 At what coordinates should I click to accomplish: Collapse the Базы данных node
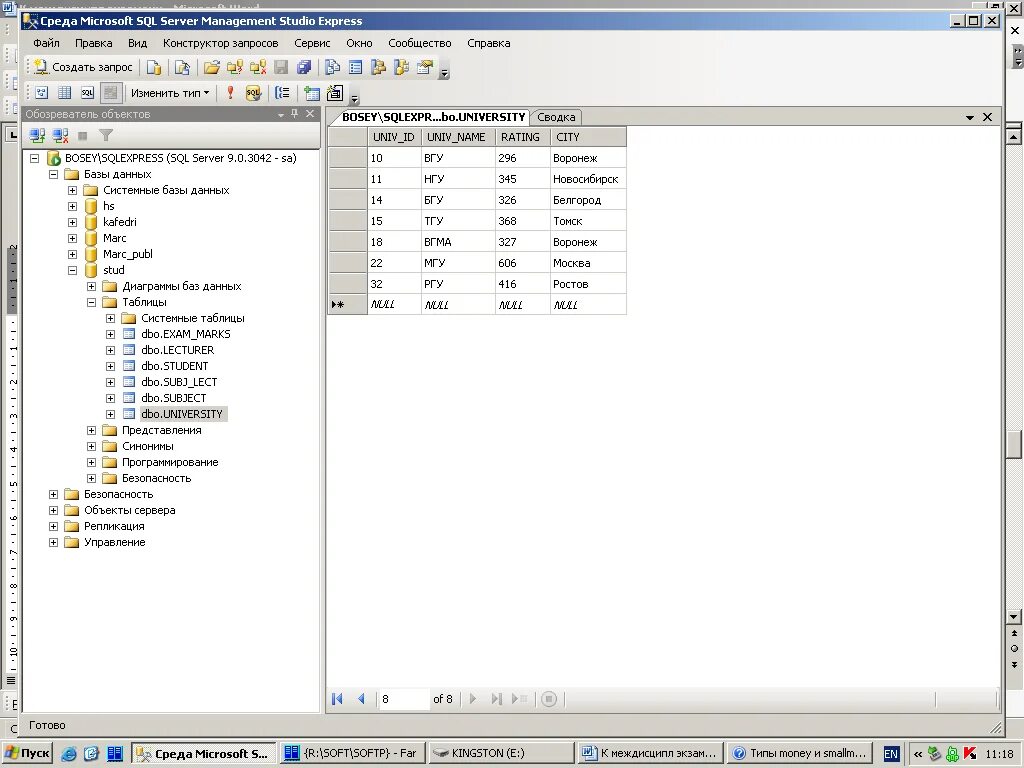point(54,174)
